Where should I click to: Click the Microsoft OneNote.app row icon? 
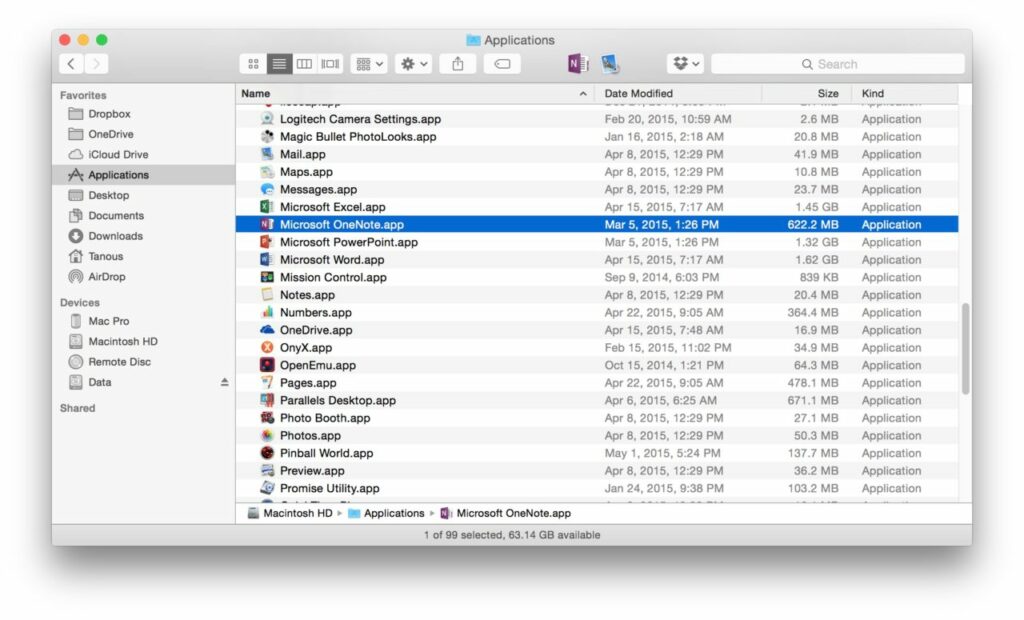pyautogui.click(x=266, y=224)
